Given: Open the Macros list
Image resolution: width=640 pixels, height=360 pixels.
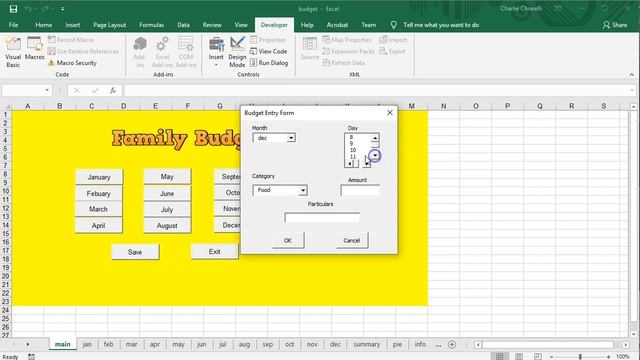Looking at the screenshot, I should (x=35, y=49).
